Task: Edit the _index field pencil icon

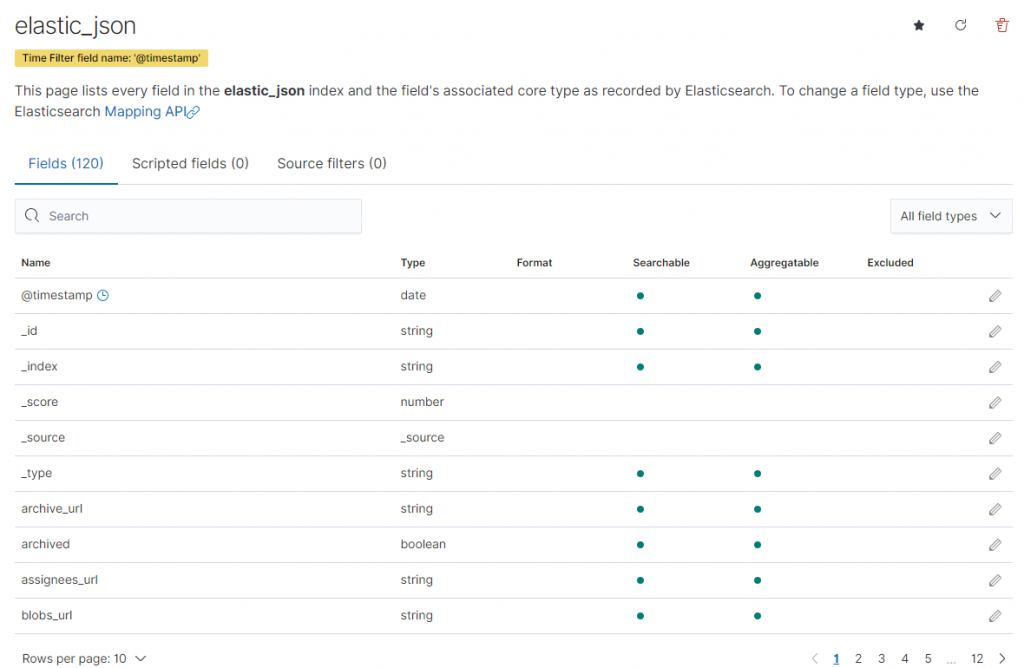Action: (995, 367)
